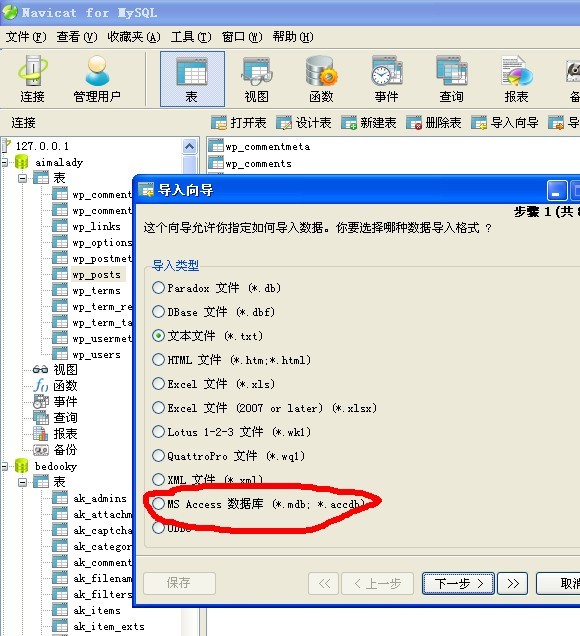Choose Excel 文件 (*.xls) import type
This screenshot has width=580, height=636.
pos(213,384)
